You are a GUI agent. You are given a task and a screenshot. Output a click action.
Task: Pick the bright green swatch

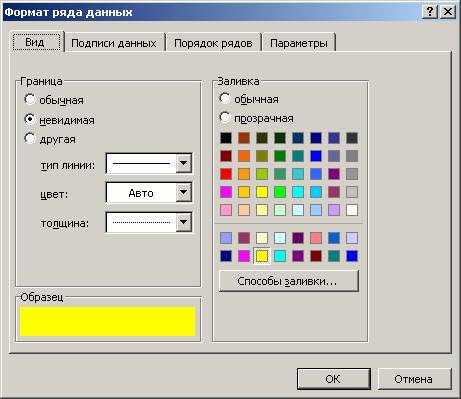click(280, 192)
